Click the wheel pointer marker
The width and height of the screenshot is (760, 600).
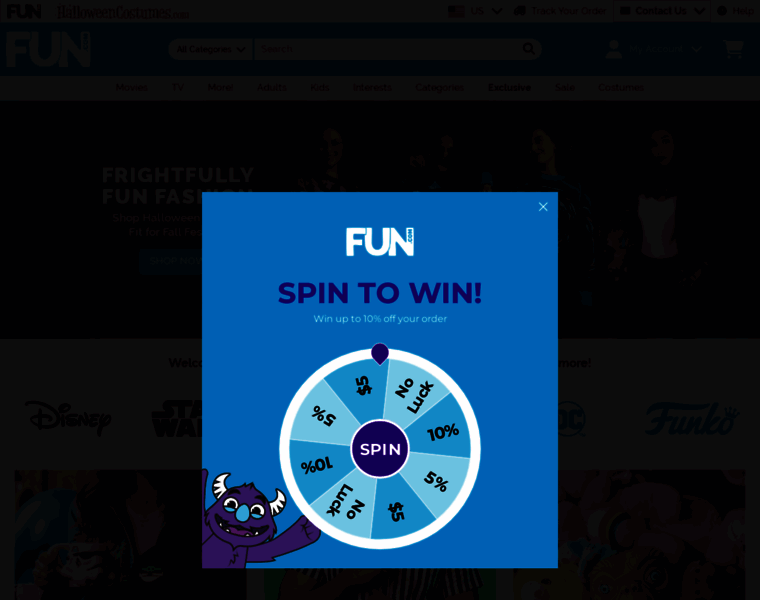click(x=380, y=353)
